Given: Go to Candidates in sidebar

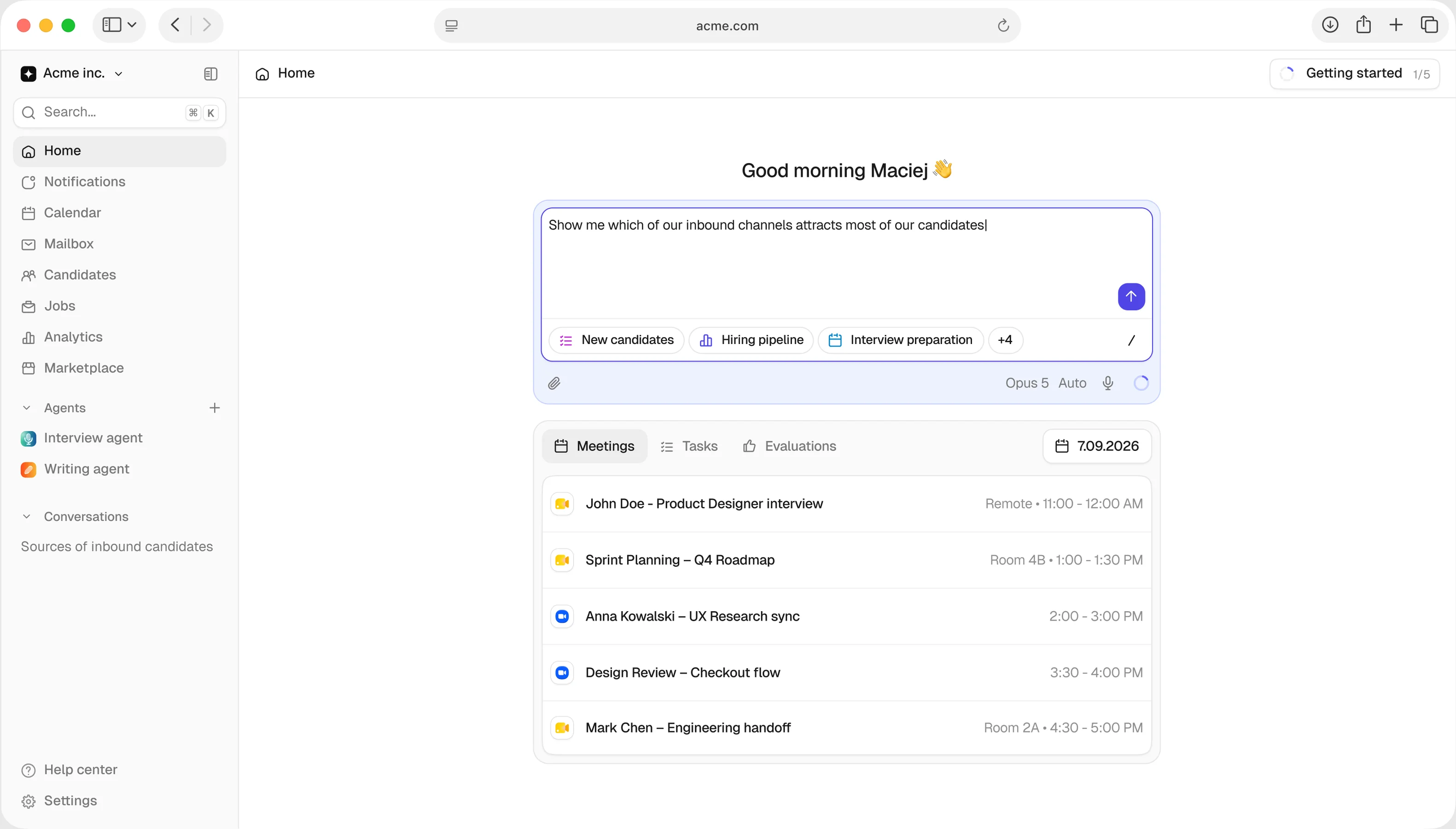Looking at the screenshot, I should [x=120, y=275].
